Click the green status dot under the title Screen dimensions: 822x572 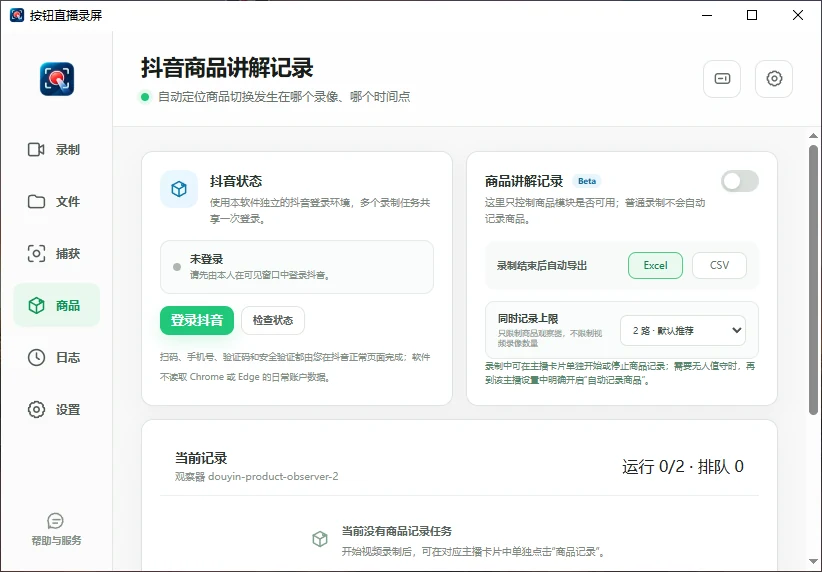pos(145,97)
